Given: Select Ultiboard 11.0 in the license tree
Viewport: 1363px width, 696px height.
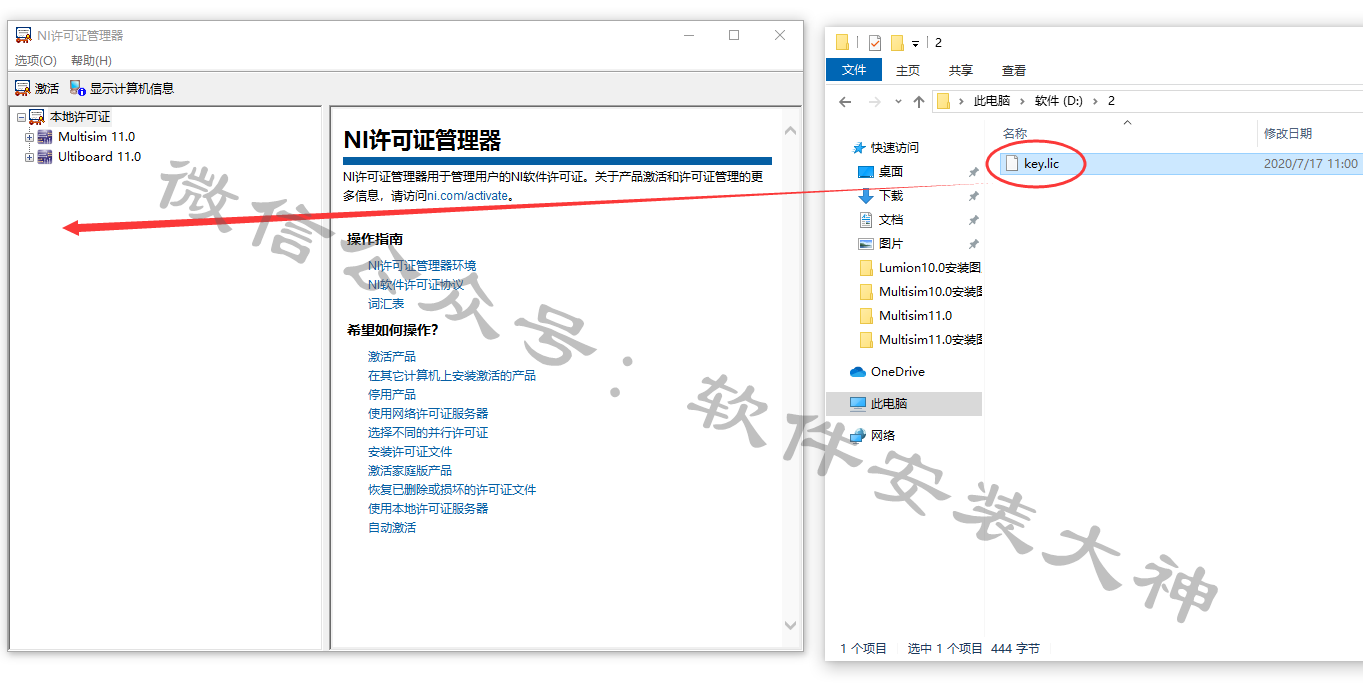Looking at the screenshot, I should (x=99, y=157).
